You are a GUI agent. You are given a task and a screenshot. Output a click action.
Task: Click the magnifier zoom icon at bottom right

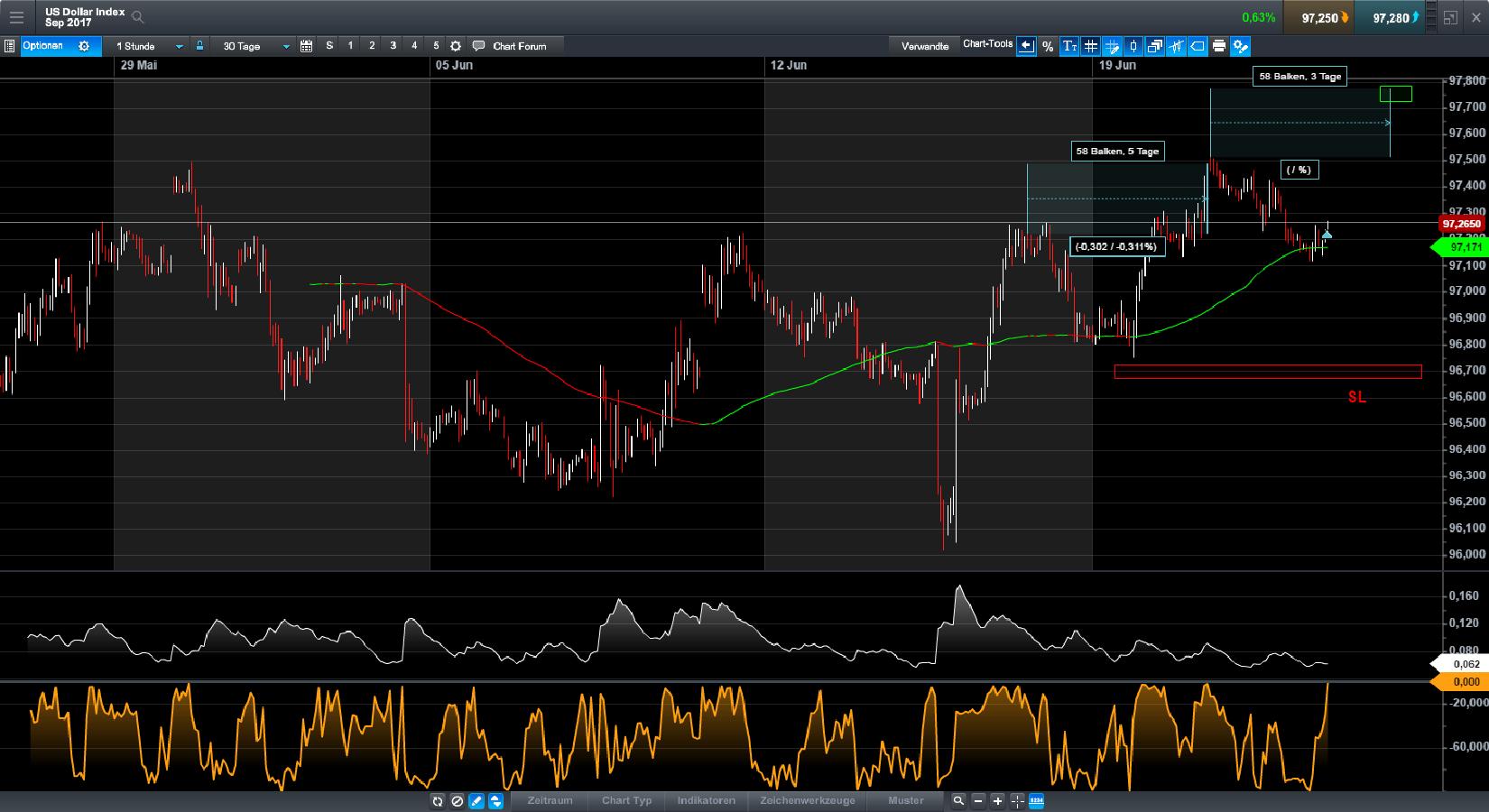pos(959,801)
